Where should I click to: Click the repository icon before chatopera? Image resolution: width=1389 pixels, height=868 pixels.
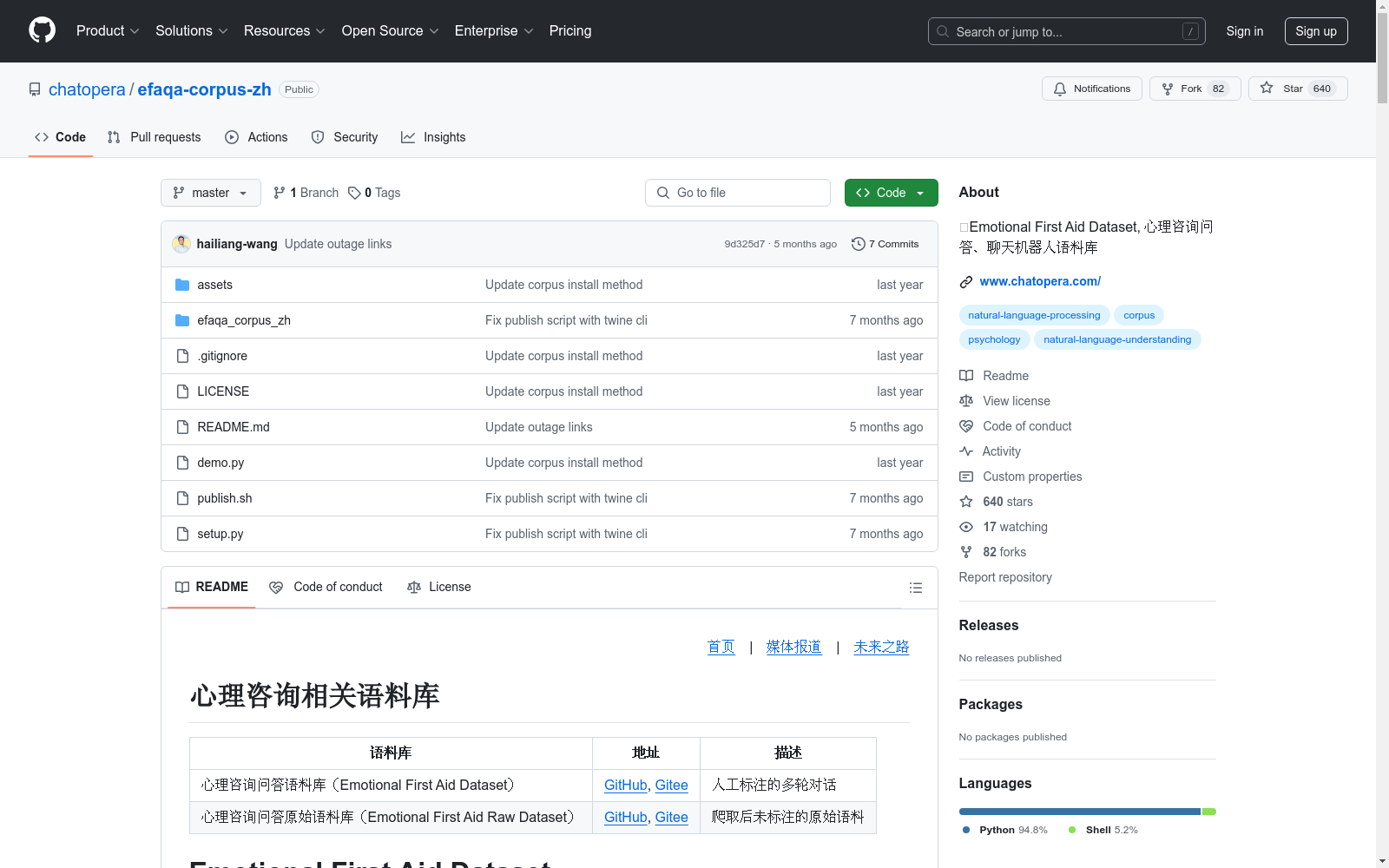pyautogui.click(x=35, y=89)
